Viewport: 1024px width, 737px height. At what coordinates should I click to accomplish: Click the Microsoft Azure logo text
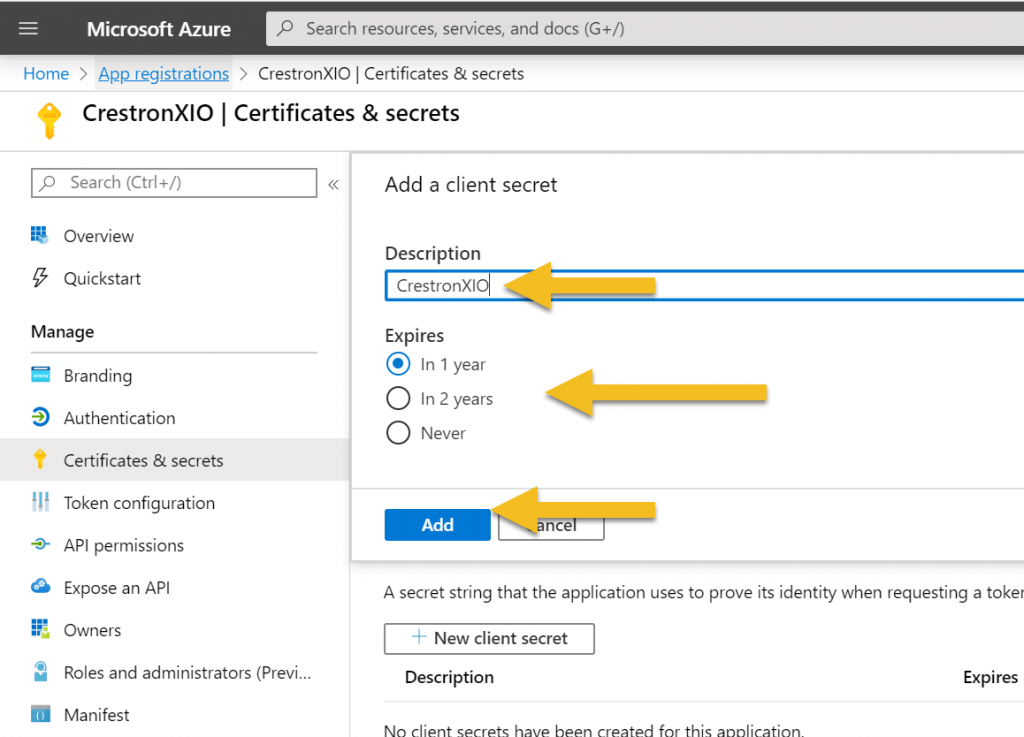[159, 29]
